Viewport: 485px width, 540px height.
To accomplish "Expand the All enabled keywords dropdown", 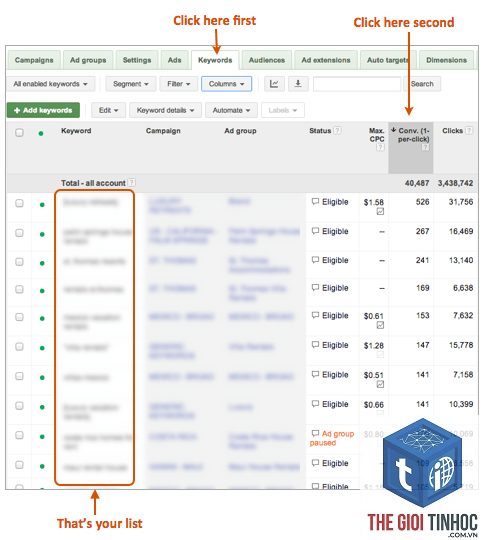I will [50, 84].
